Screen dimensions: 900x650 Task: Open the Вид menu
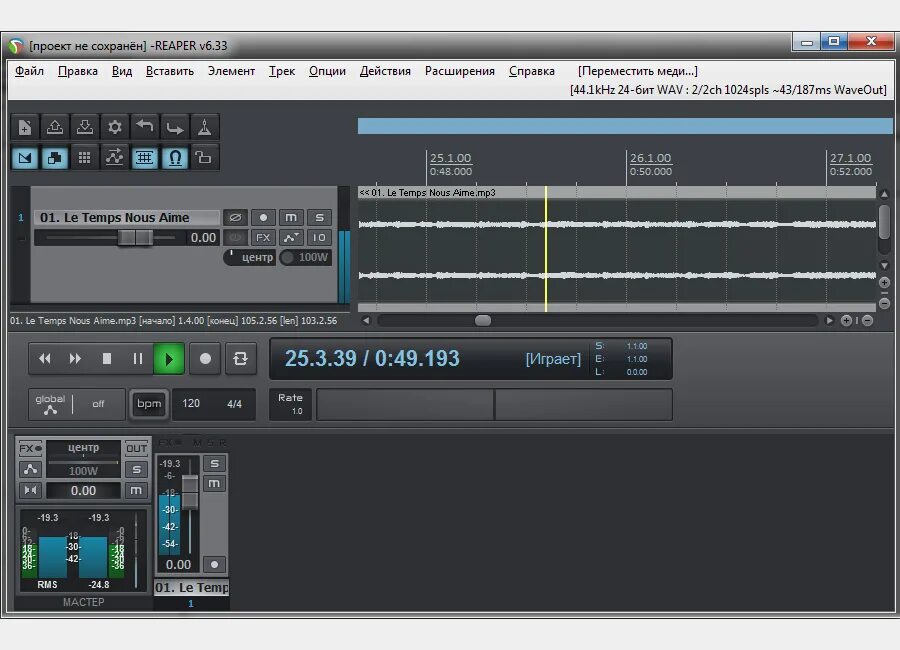point(122,71)
